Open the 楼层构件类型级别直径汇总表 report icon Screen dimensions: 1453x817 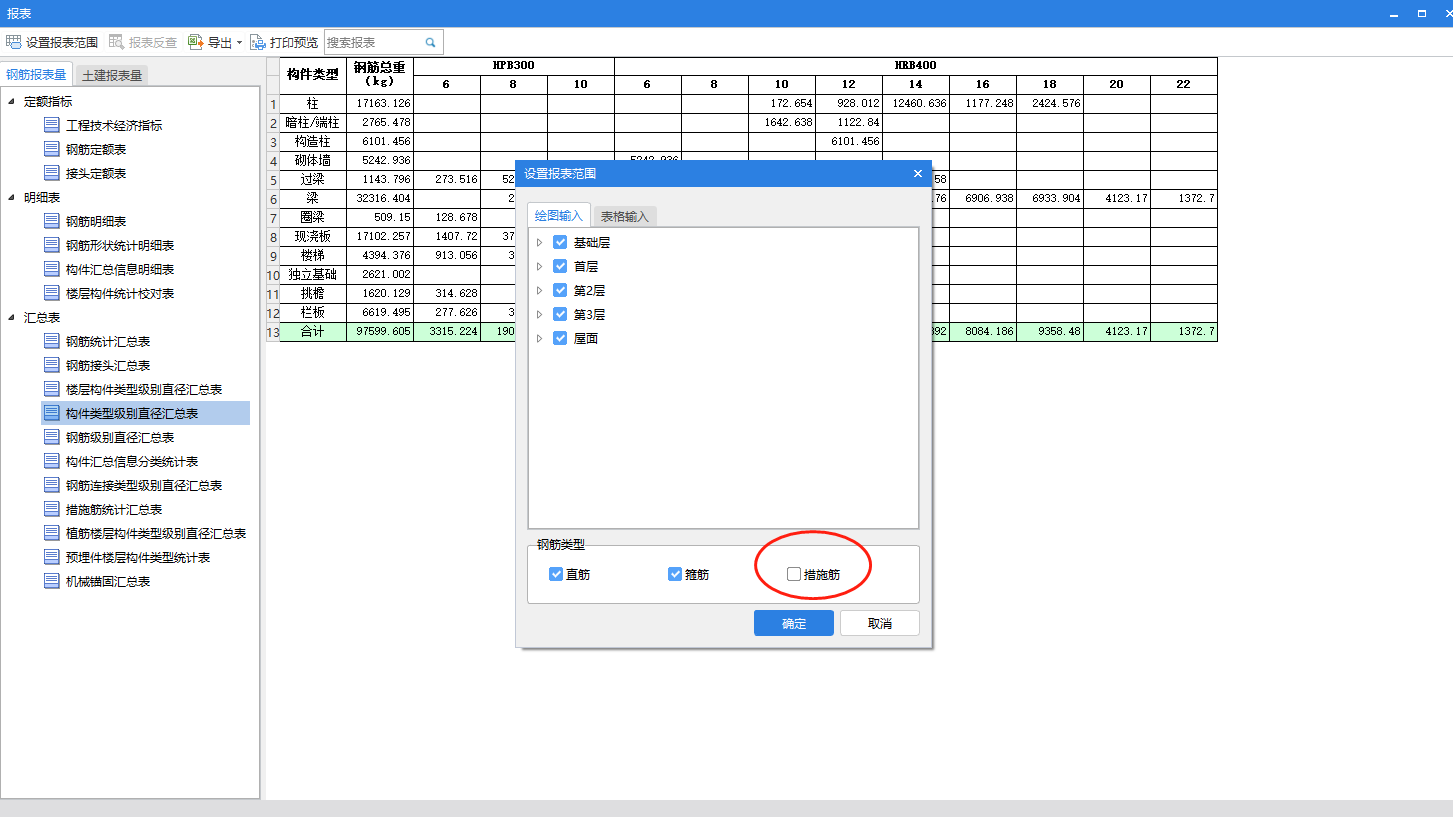tap(52, 389)
